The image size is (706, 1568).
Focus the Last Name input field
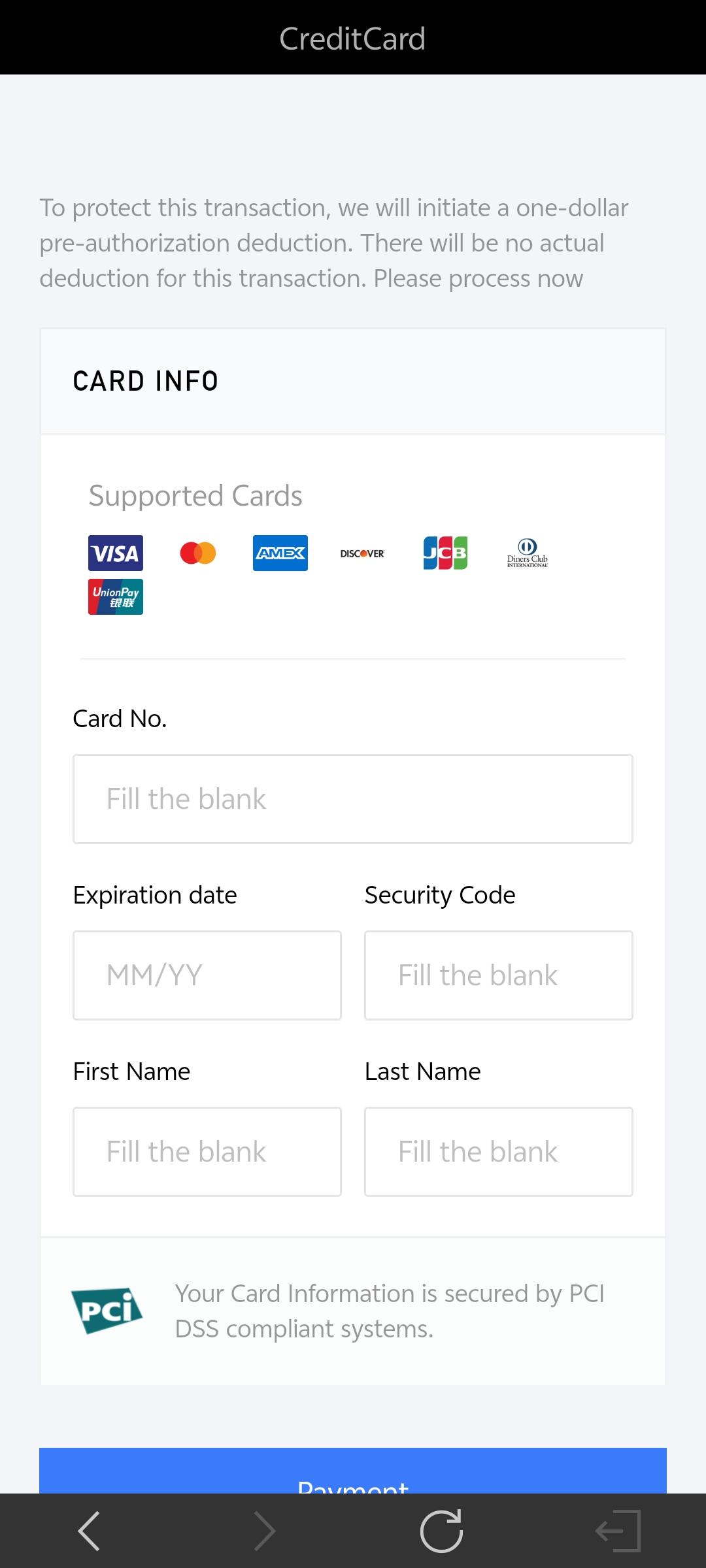click(x=499, y=1152)
